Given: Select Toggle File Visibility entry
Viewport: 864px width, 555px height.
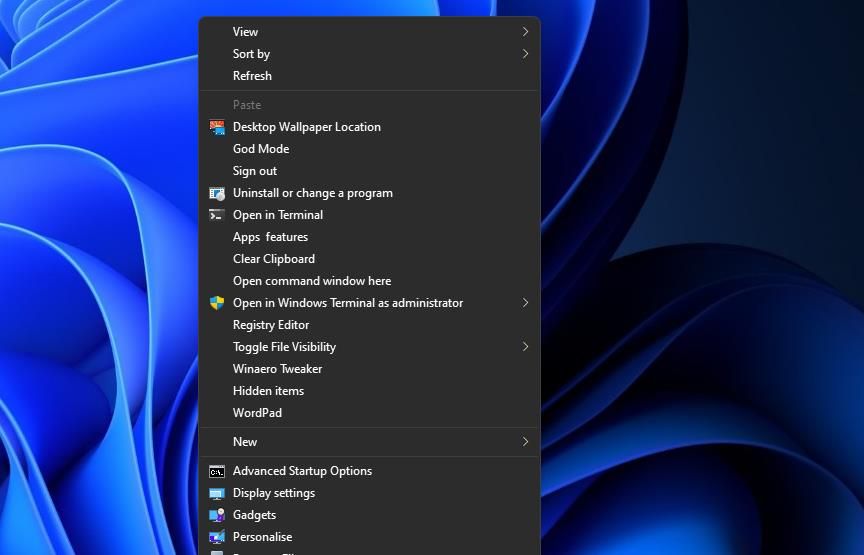Looking at the screenshot, I should (x=369, y=347).
